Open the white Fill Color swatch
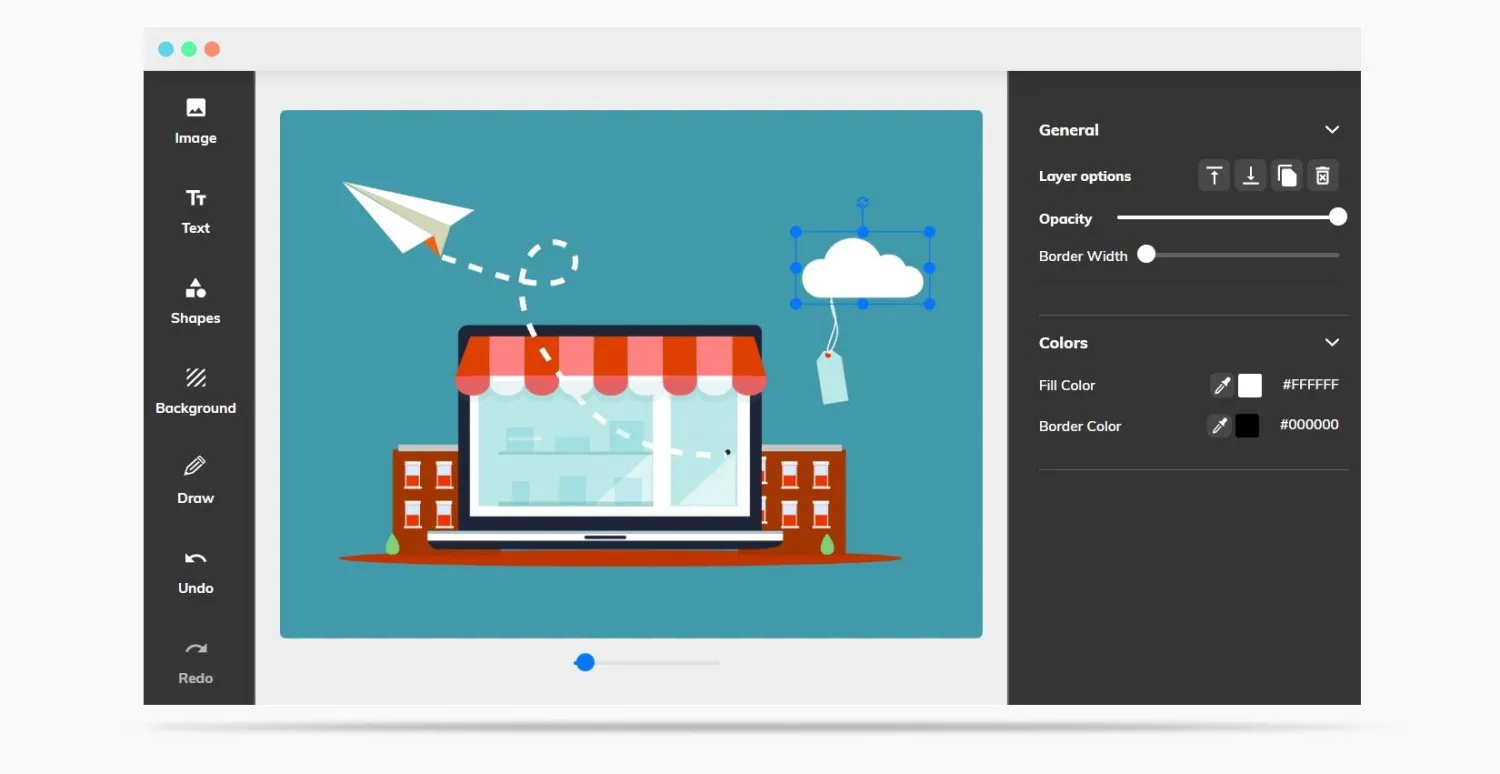 (x=1249, y=384)
